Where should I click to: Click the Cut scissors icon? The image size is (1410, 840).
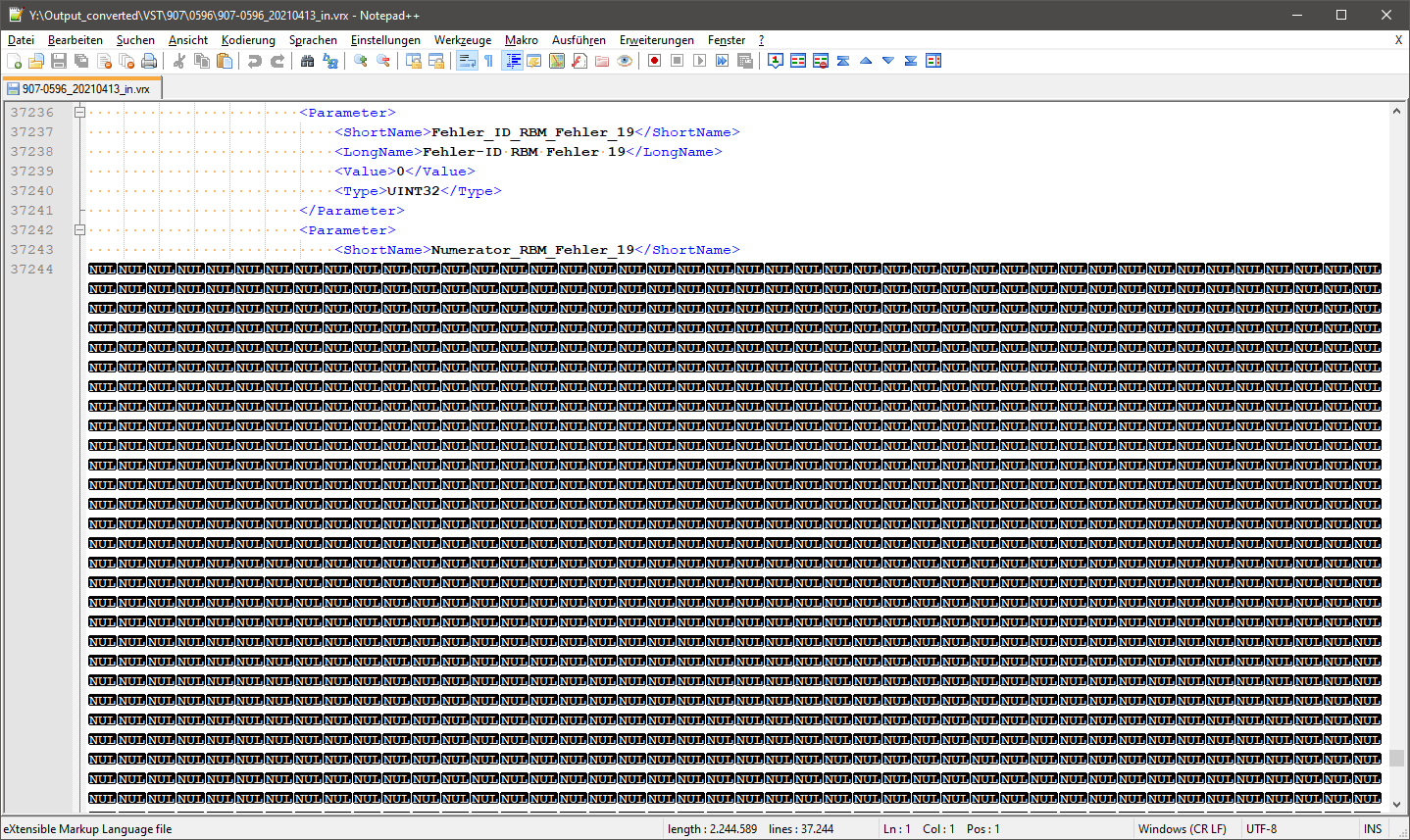tap(179, 61)
